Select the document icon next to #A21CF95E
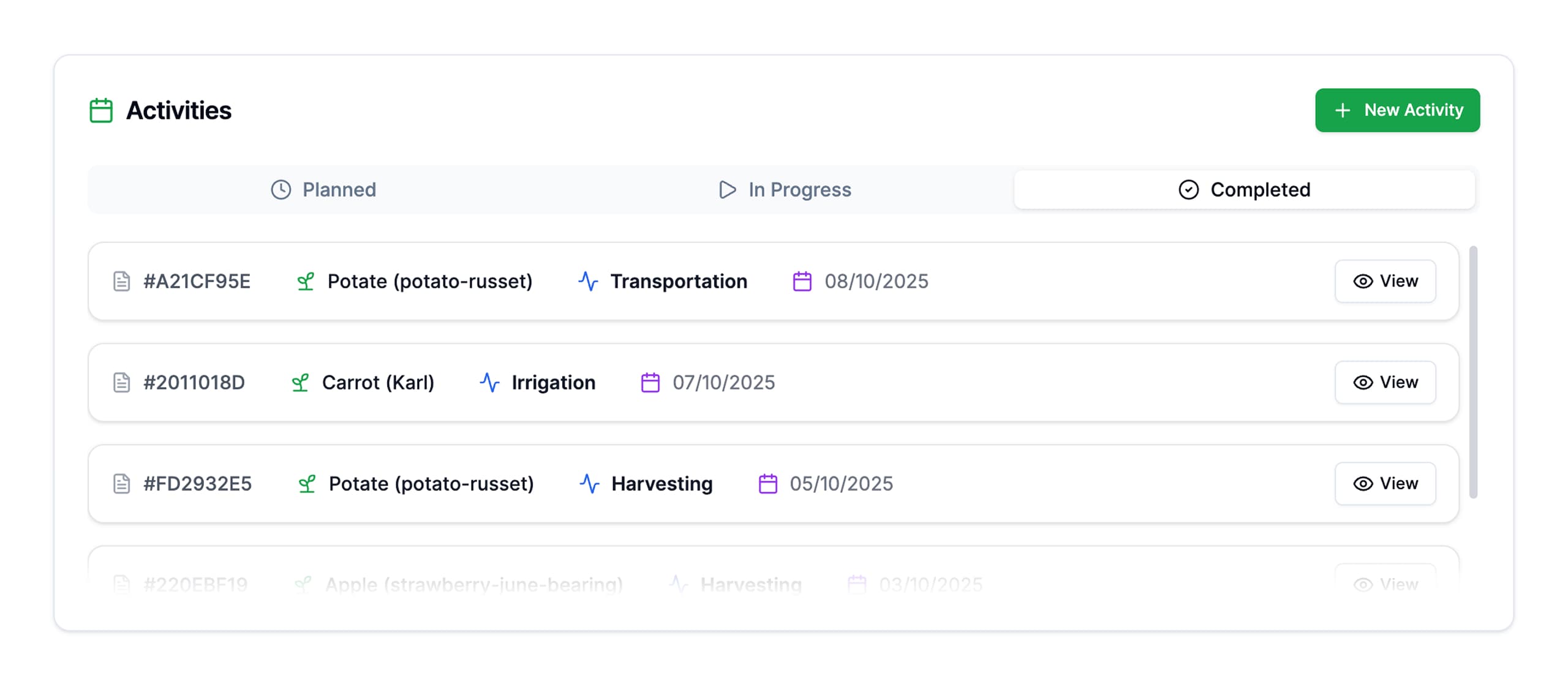 tap(121, 281)
